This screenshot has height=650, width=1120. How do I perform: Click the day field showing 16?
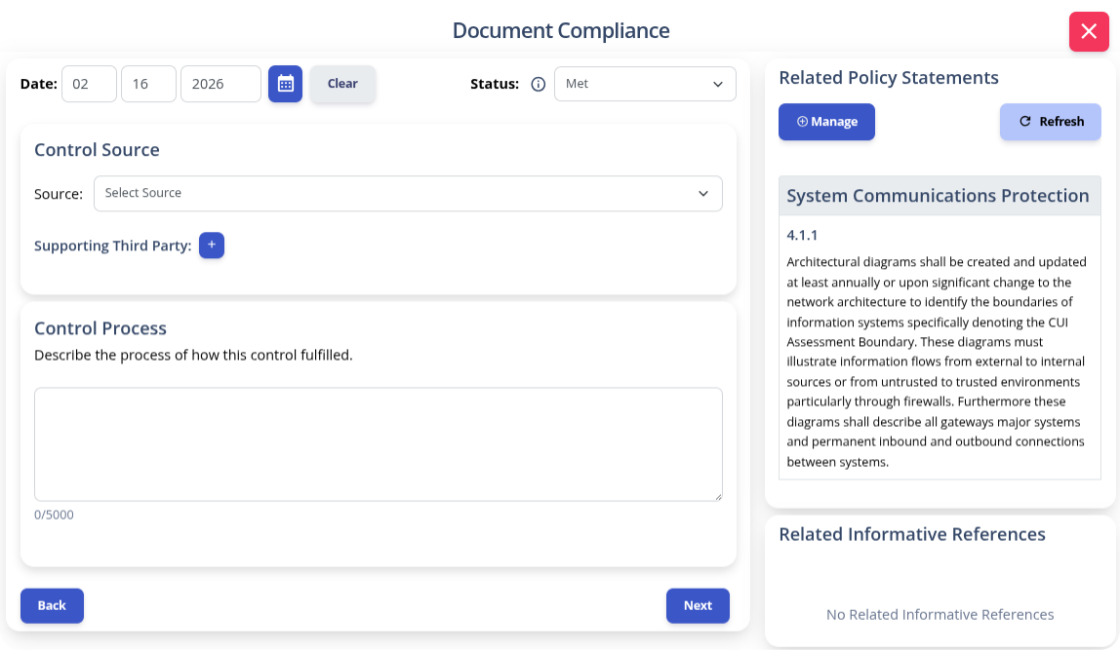click(149, 84)
